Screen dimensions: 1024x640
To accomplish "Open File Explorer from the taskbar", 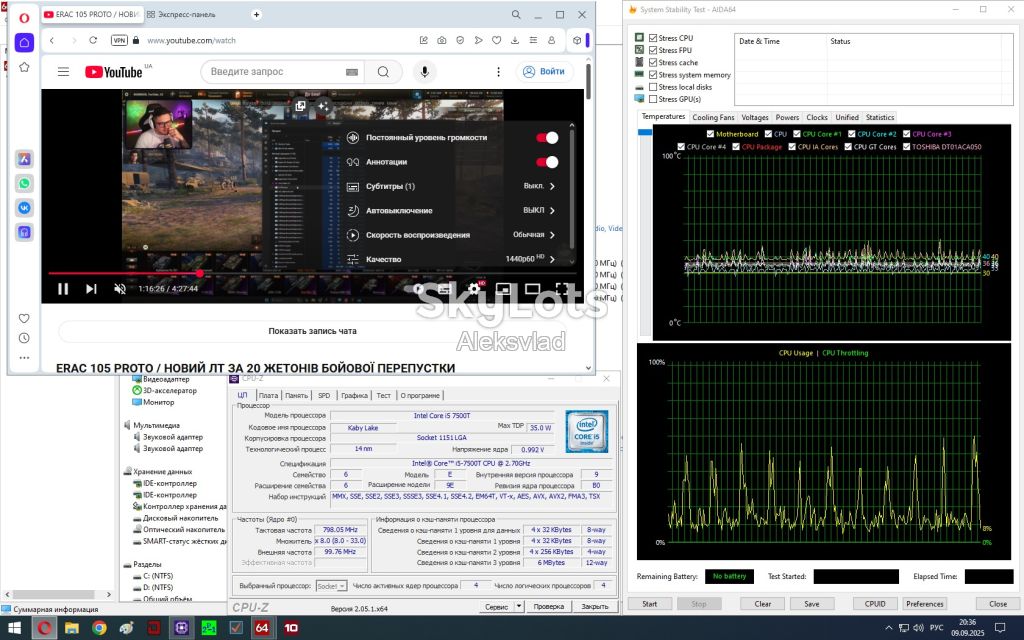I will tap(71, 628).
